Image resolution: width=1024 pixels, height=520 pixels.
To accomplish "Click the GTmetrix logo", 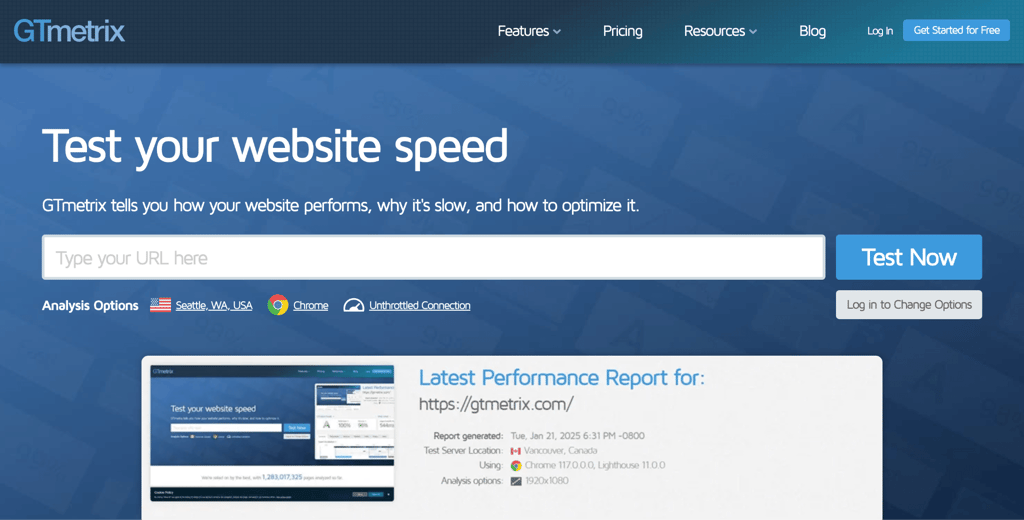I will [x=69, y=31].
